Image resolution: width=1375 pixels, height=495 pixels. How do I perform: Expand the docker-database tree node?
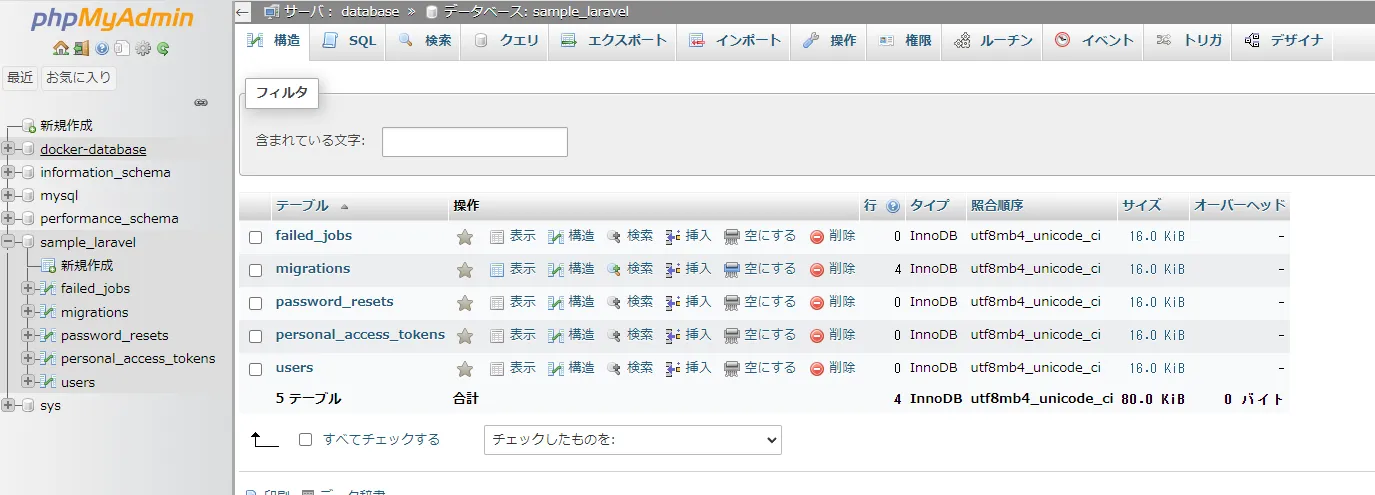point(9,149)
